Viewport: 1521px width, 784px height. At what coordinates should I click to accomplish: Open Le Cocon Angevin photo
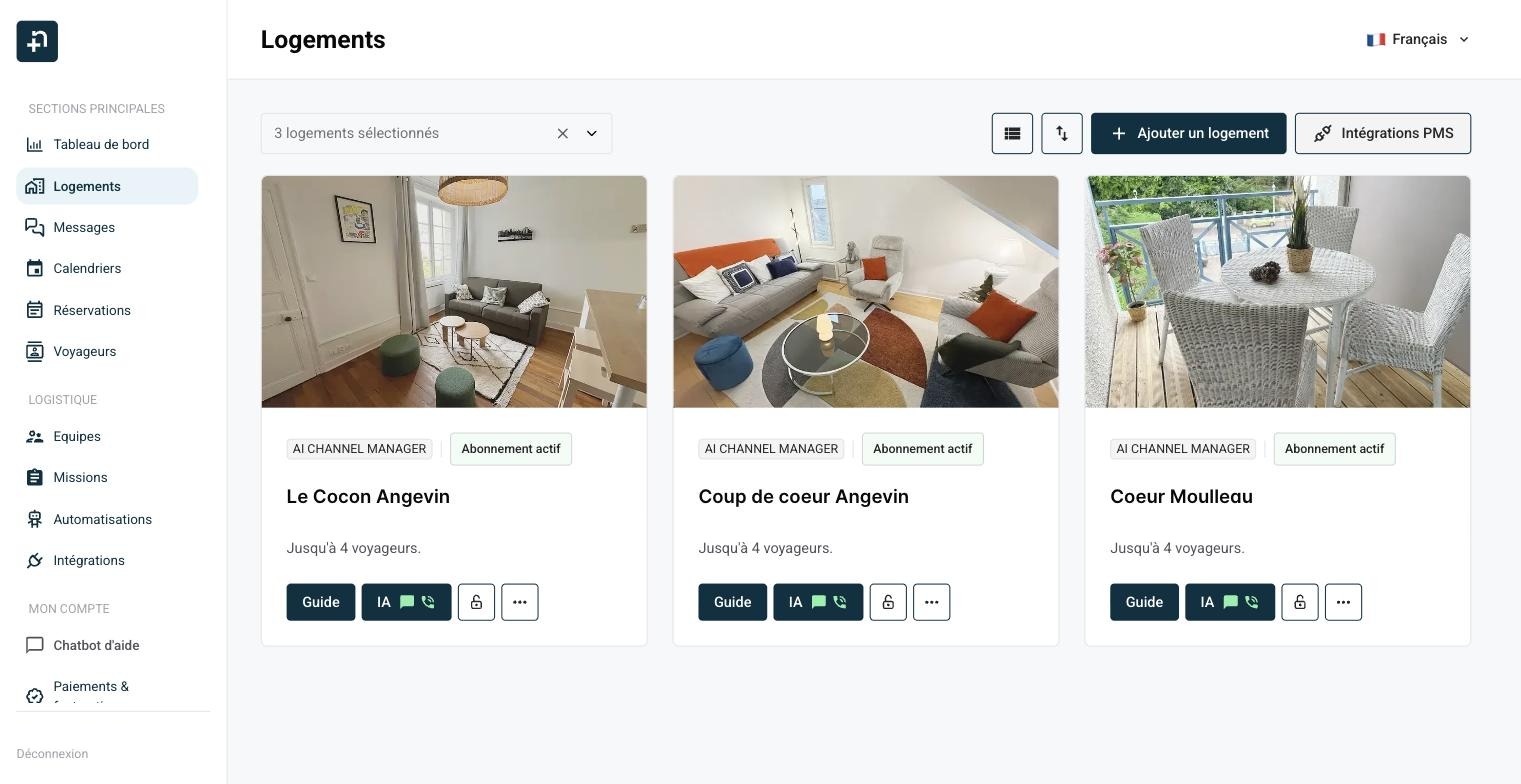point(454,292)
